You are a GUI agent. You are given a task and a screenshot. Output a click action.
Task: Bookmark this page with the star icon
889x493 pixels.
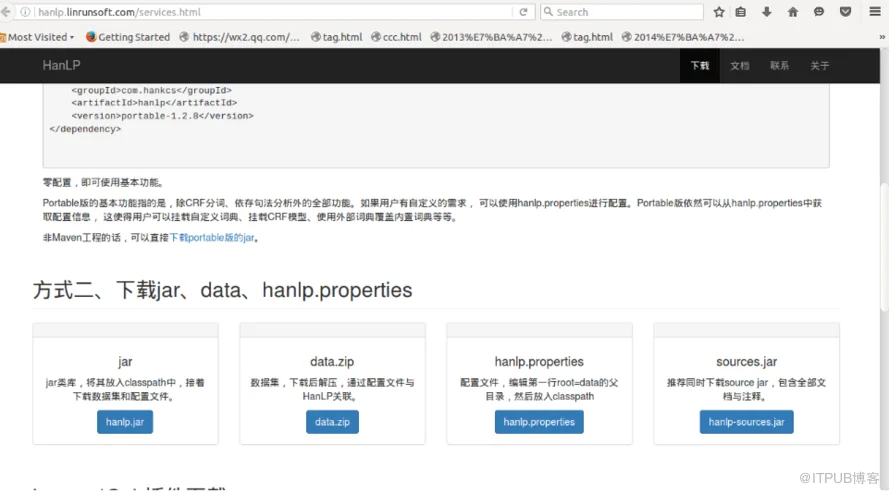point(719,12)
